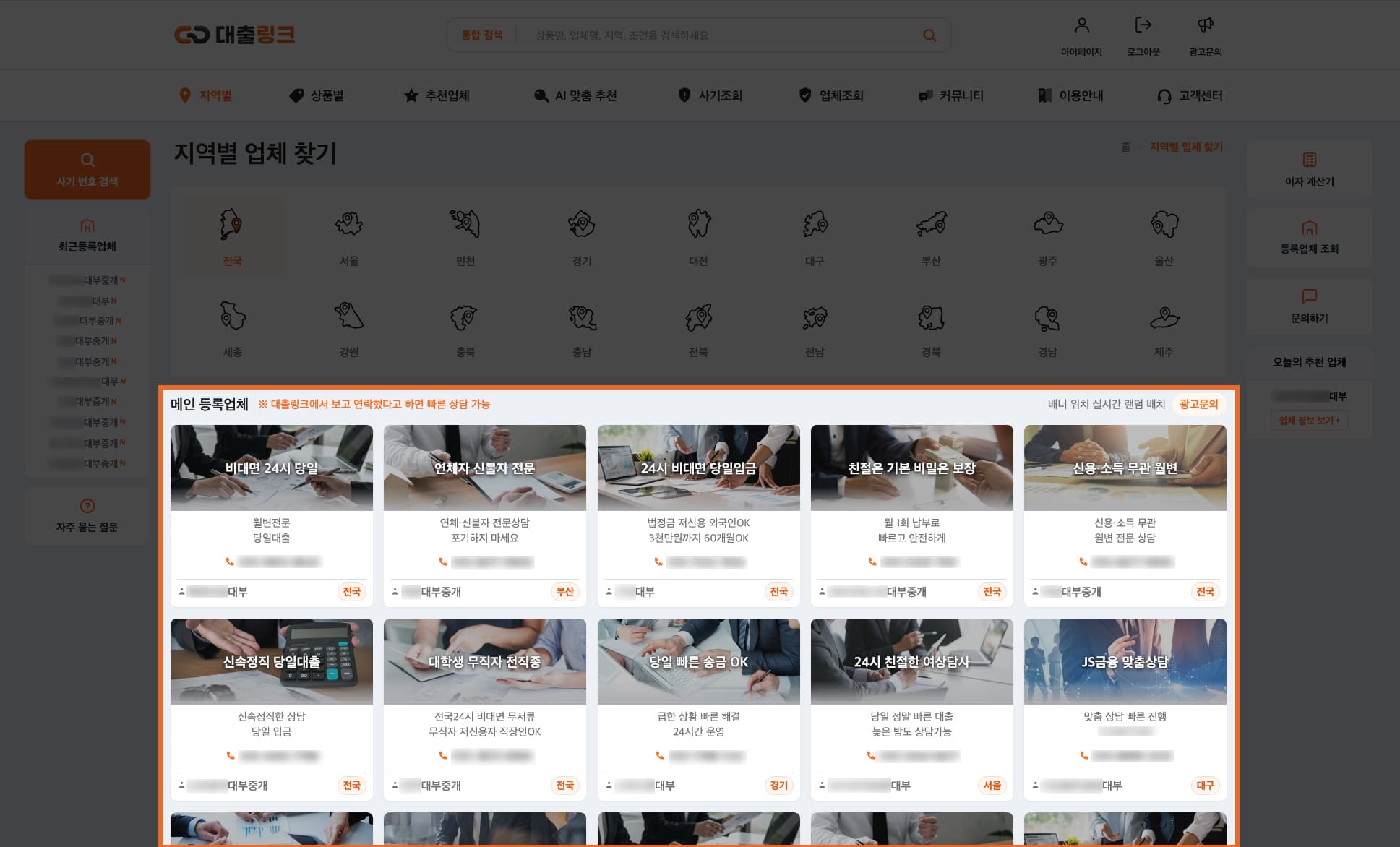Image resolution: width=1400 pixels, height=847 pixels.
Task: Click 법정금 저신용 외국인OK text
Action: (x=698, y=523)
